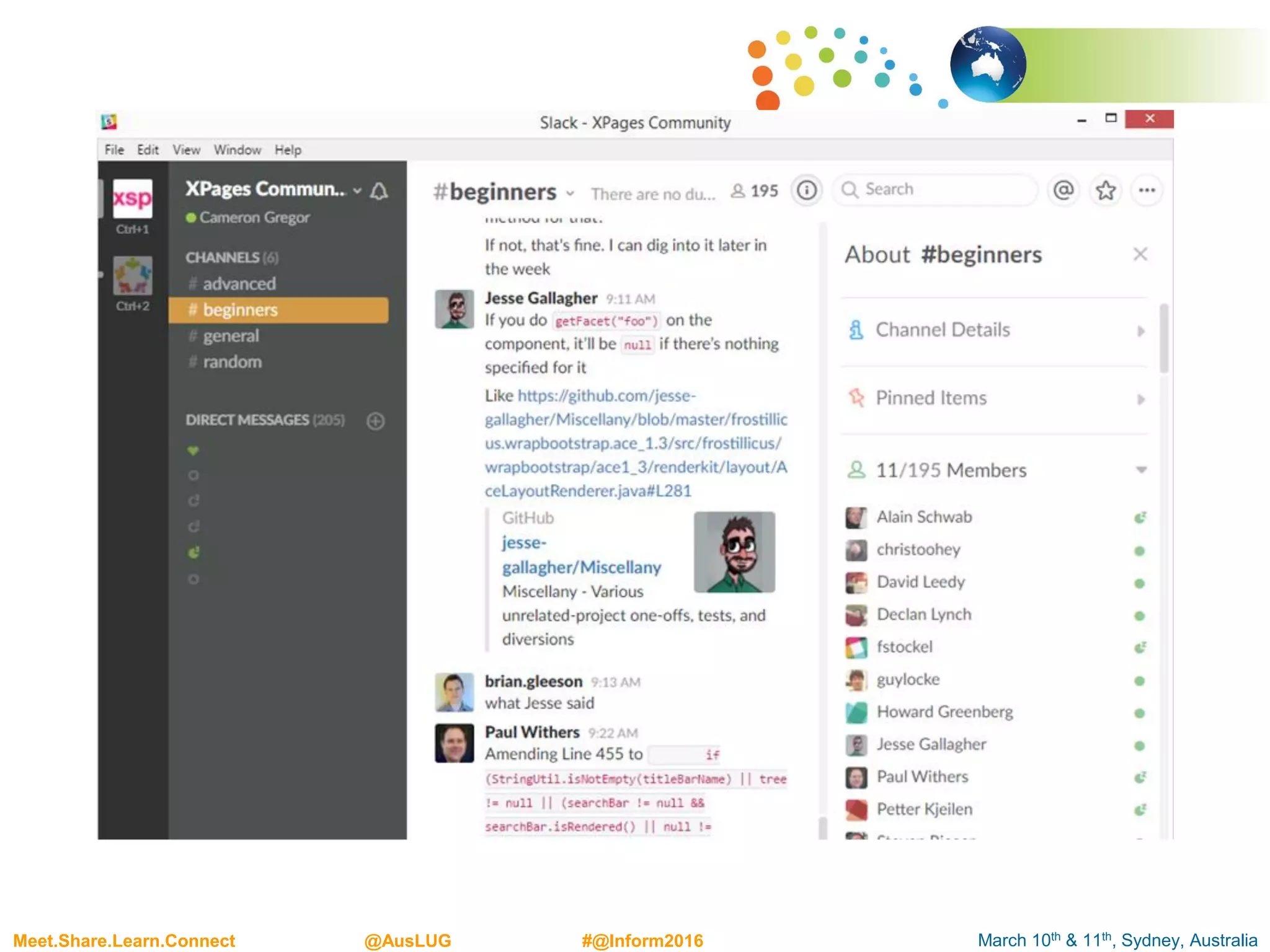Screen dimensions: 1270x952
Task: Close the About #beginners panel
Action: click(1140, 254)
